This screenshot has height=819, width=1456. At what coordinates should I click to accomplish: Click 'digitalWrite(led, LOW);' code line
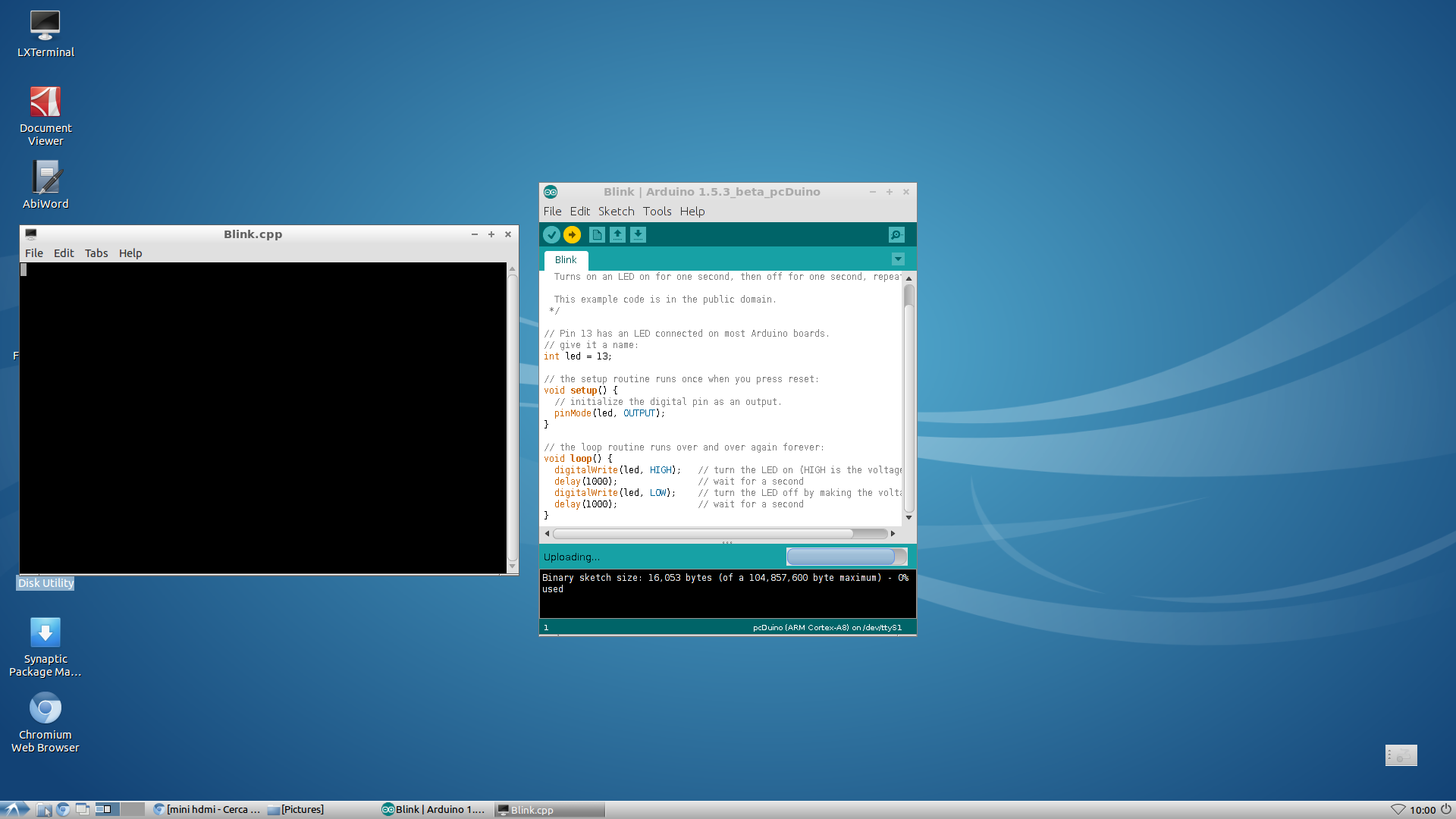point(614,493)
